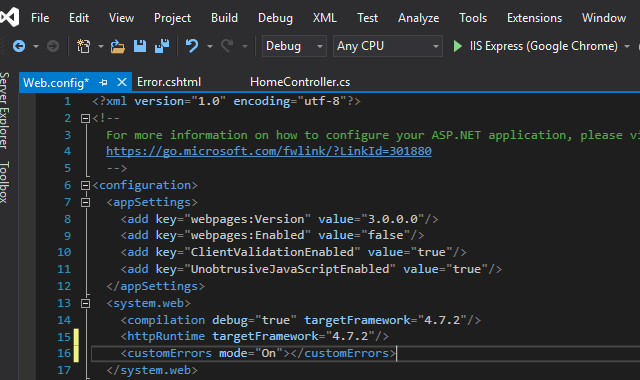Close the Web.config tab
This screenshot has width=640, height=380.
(x=122, y=82)
